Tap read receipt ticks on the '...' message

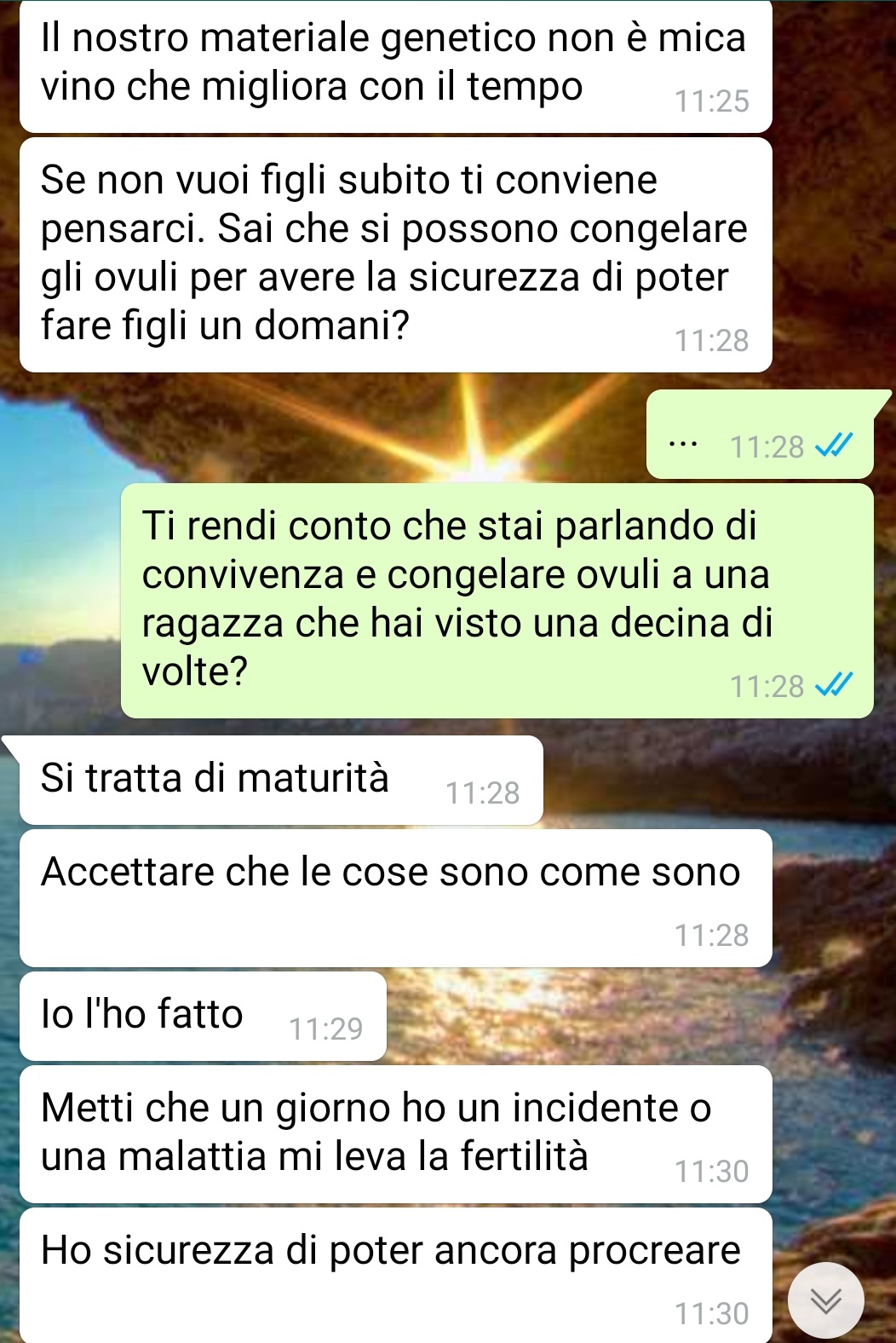tap(834, 446)
